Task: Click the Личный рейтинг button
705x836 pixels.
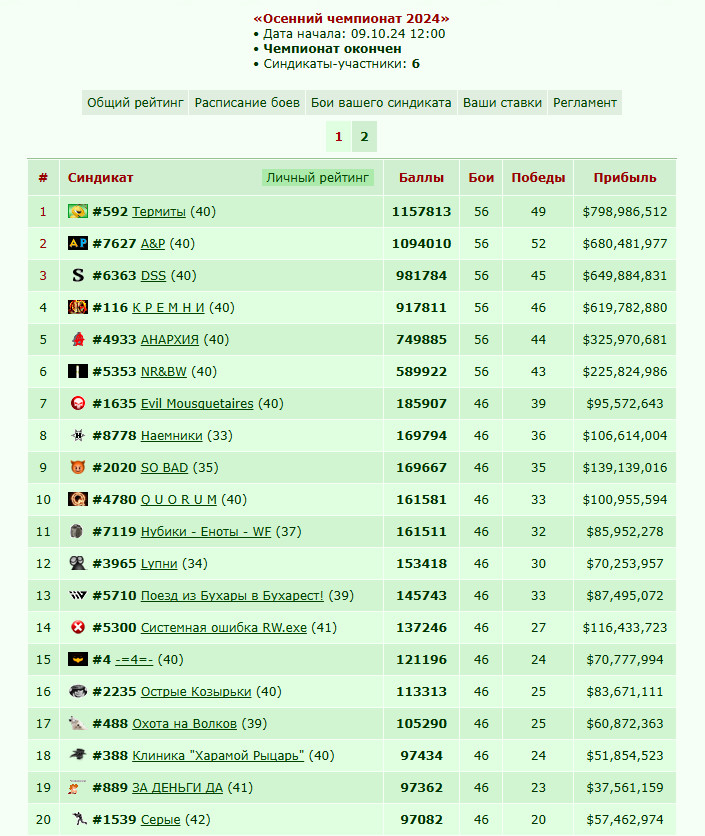Action: point(318,178)
